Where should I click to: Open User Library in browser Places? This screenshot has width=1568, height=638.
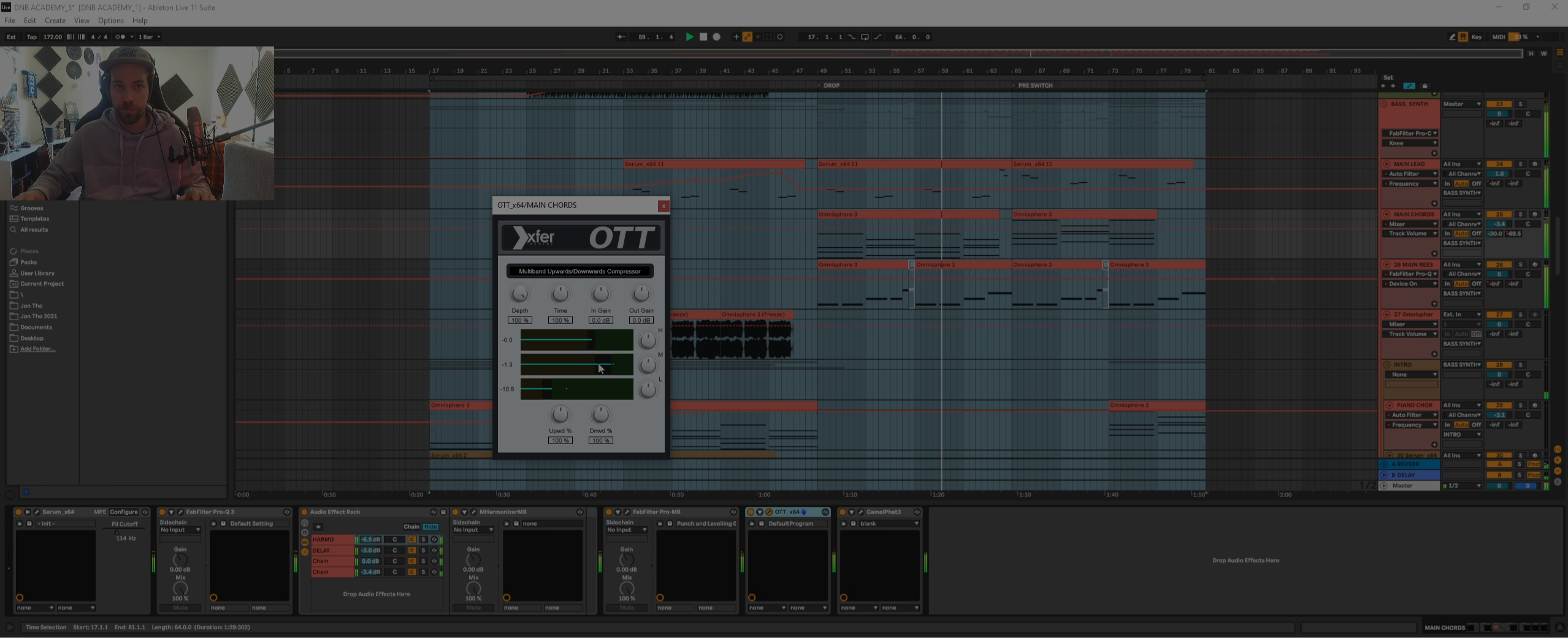click(37, 273)
